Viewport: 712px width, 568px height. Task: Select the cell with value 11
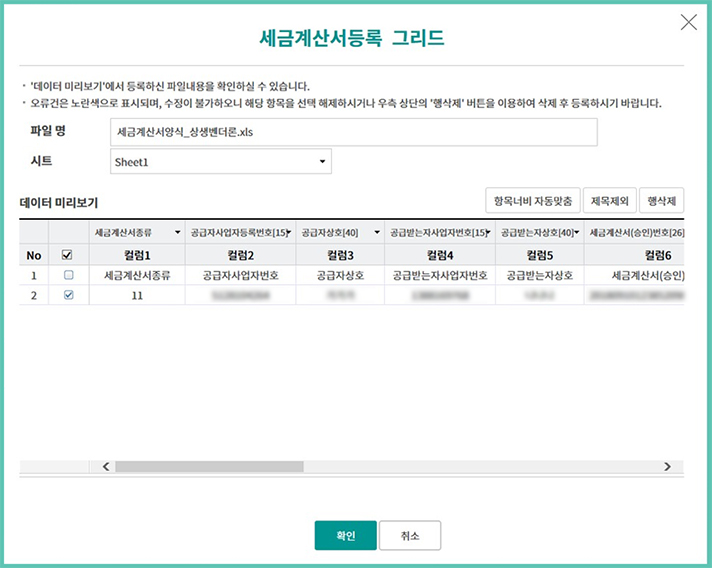coord(137,295)
